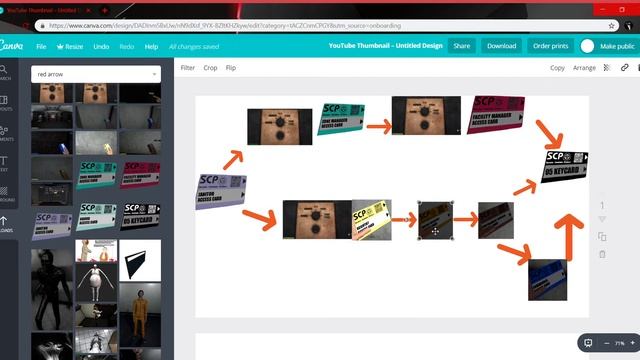Click the browser address bar URL
The height and width of the screenshot is (360, 640).
225,26
